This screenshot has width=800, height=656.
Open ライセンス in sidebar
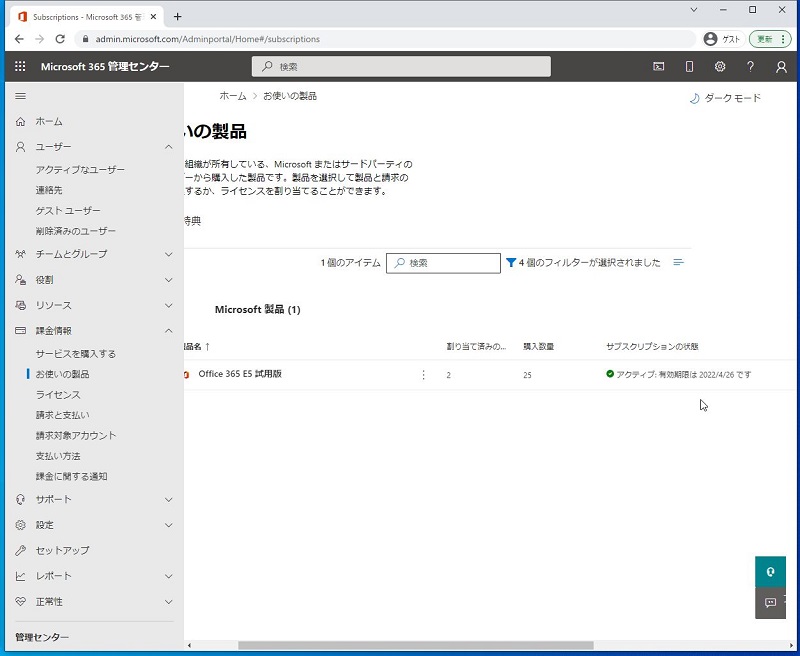(58, 394)
